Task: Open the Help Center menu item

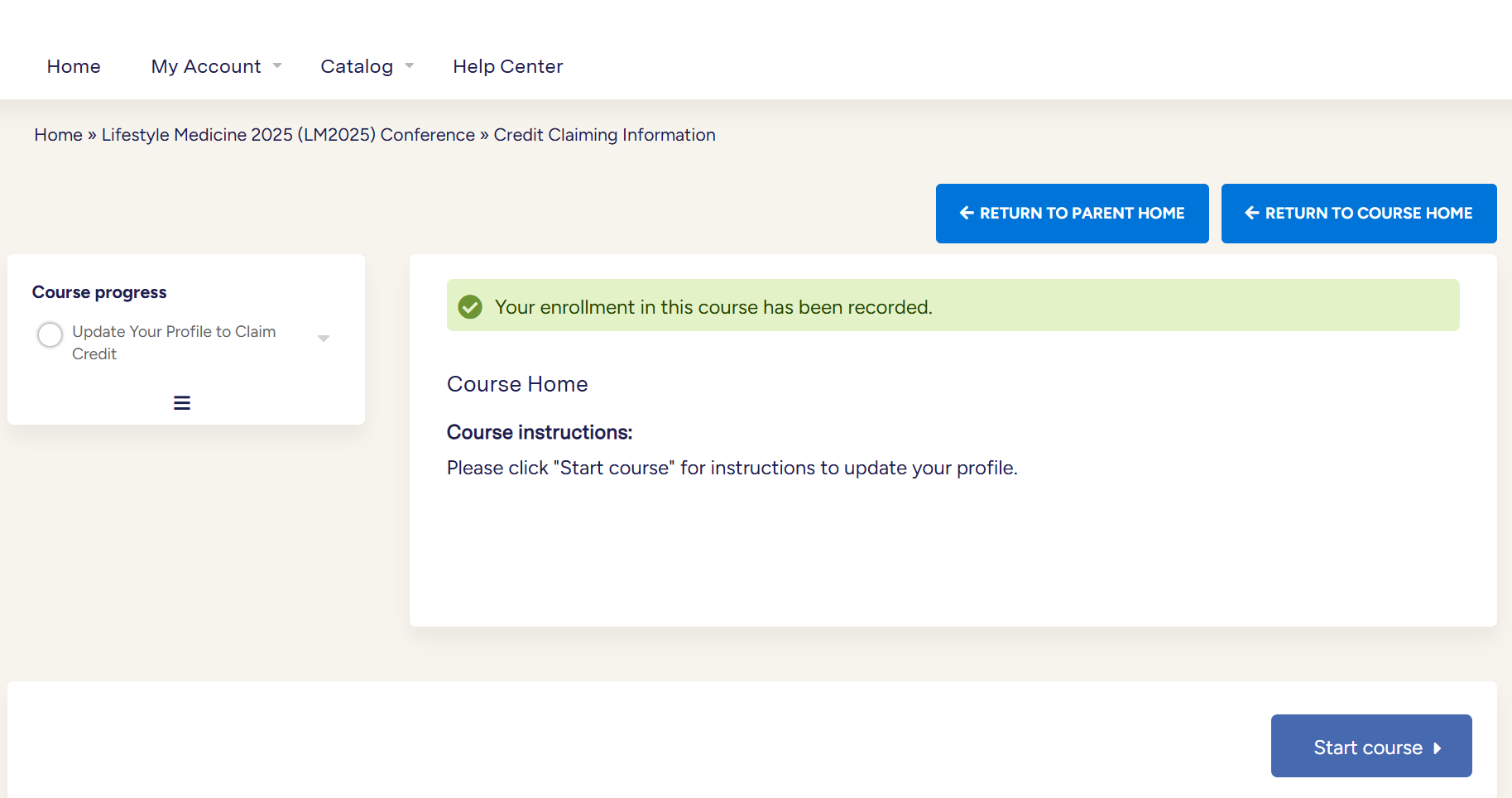Action: tap(507, 66)
